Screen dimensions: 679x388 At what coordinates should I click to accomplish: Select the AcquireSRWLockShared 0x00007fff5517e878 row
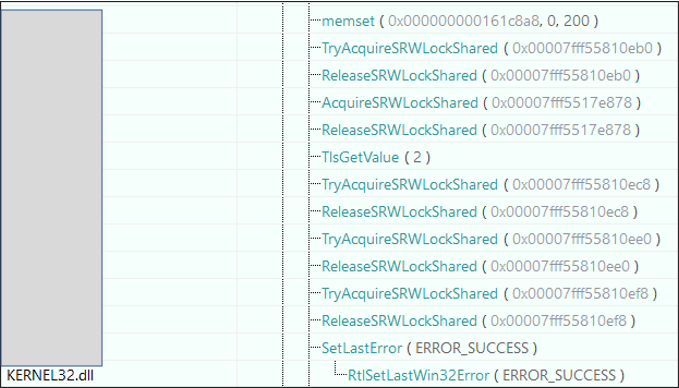point(481,103)
